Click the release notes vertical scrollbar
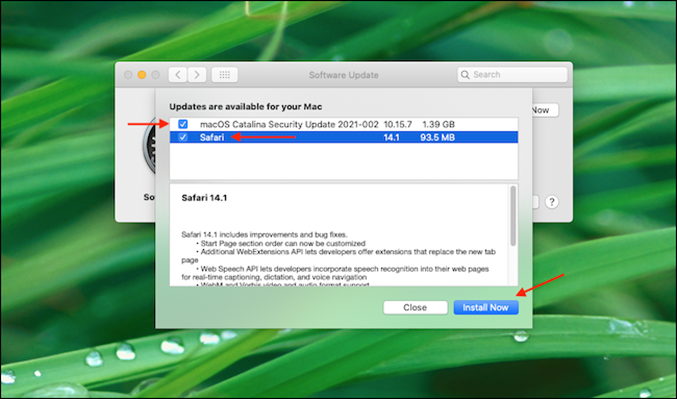Viewport: 677px width, 399px height. pyautogui.click(x=513, y=216)
